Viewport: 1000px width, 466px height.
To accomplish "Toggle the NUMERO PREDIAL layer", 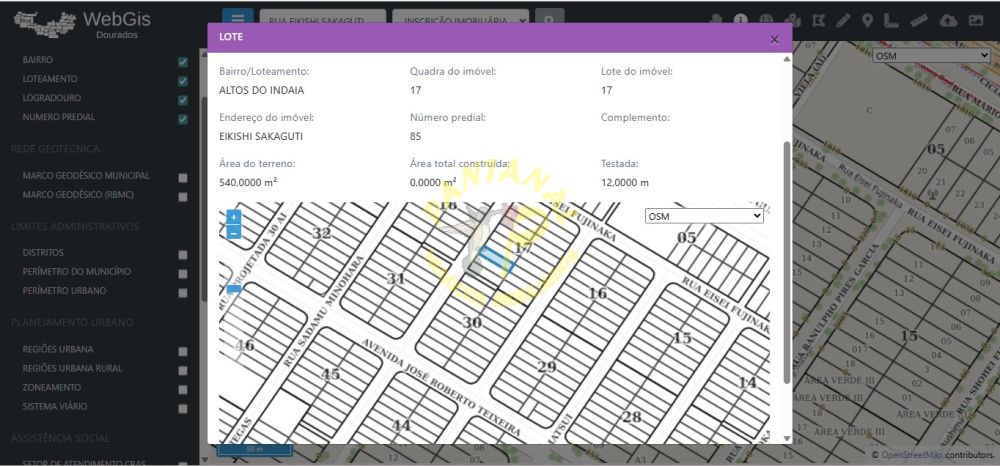I will tap(183, 119).
